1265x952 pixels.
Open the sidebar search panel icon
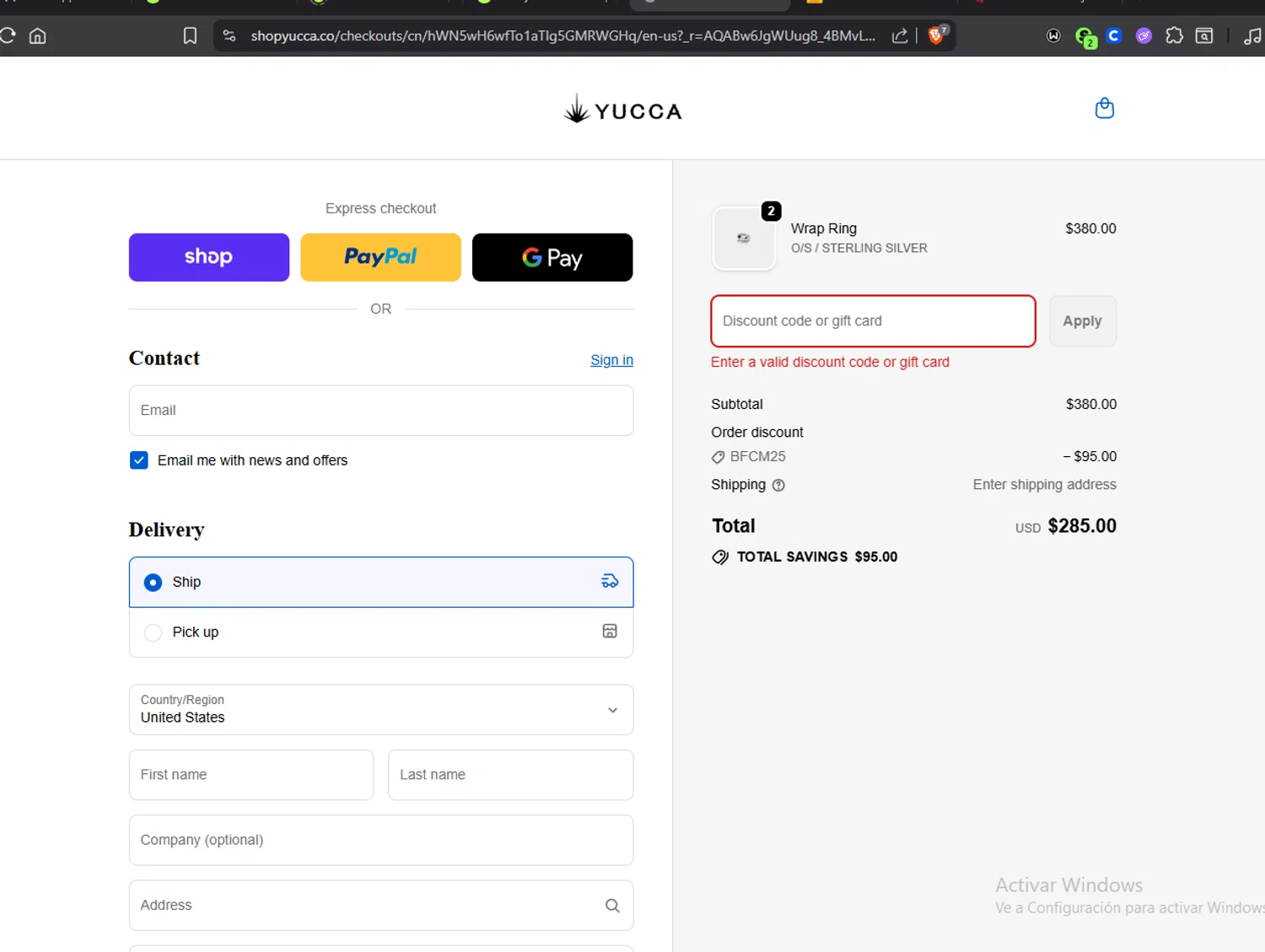coord(1204,35)
